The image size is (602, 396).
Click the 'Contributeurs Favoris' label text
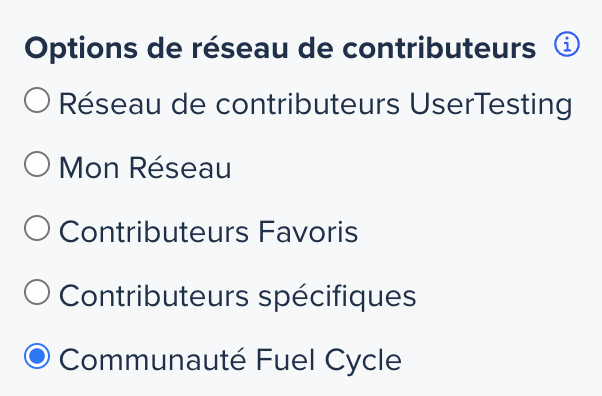click(208, 232)
